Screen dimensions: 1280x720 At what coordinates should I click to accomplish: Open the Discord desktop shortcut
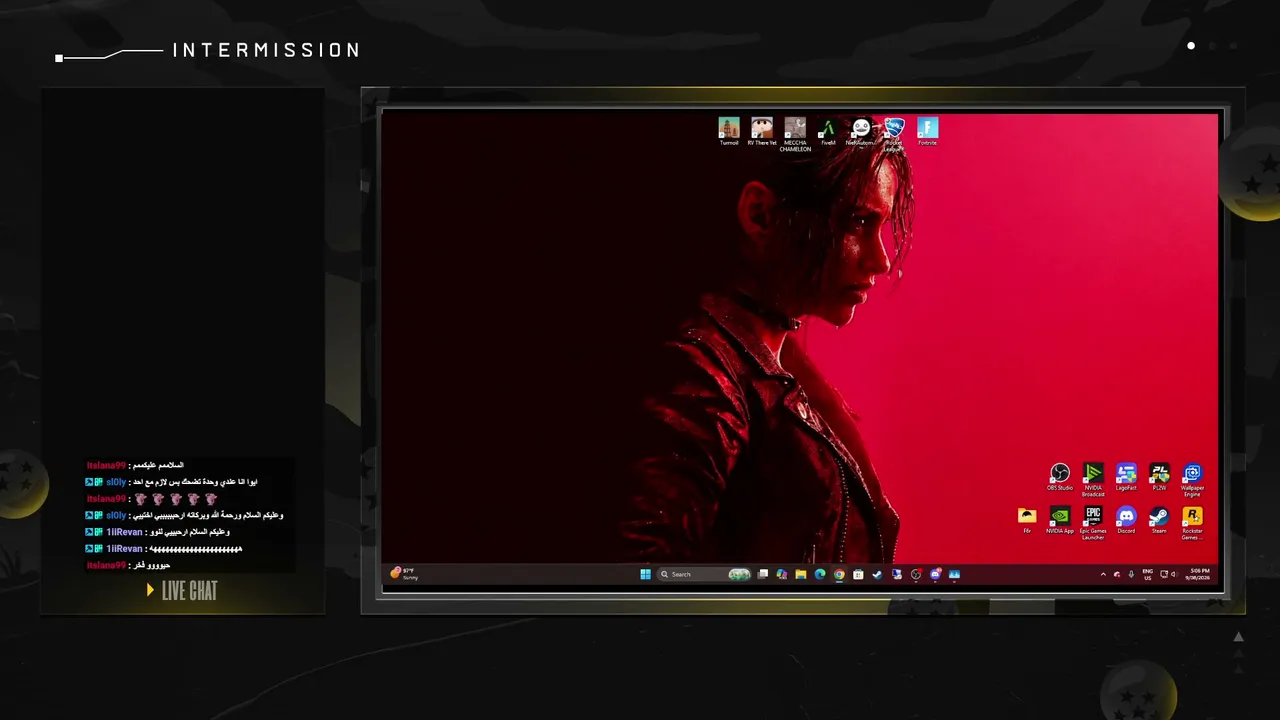(x=1126, y=520)
